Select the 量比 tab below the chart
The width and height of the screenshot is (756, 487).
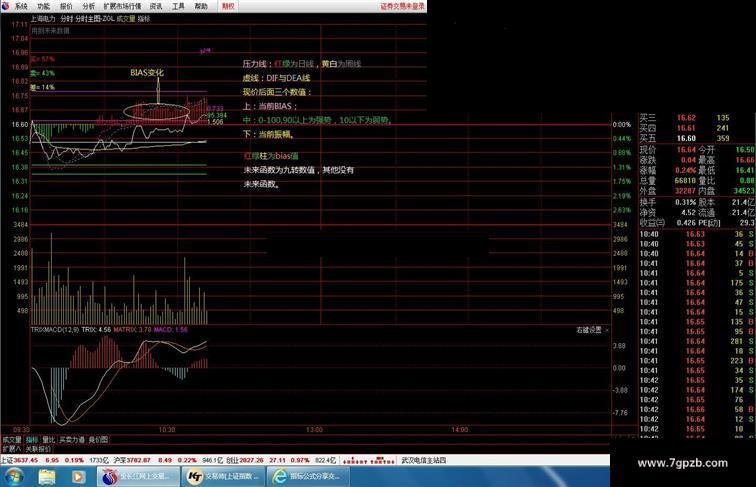click(49, 440)
